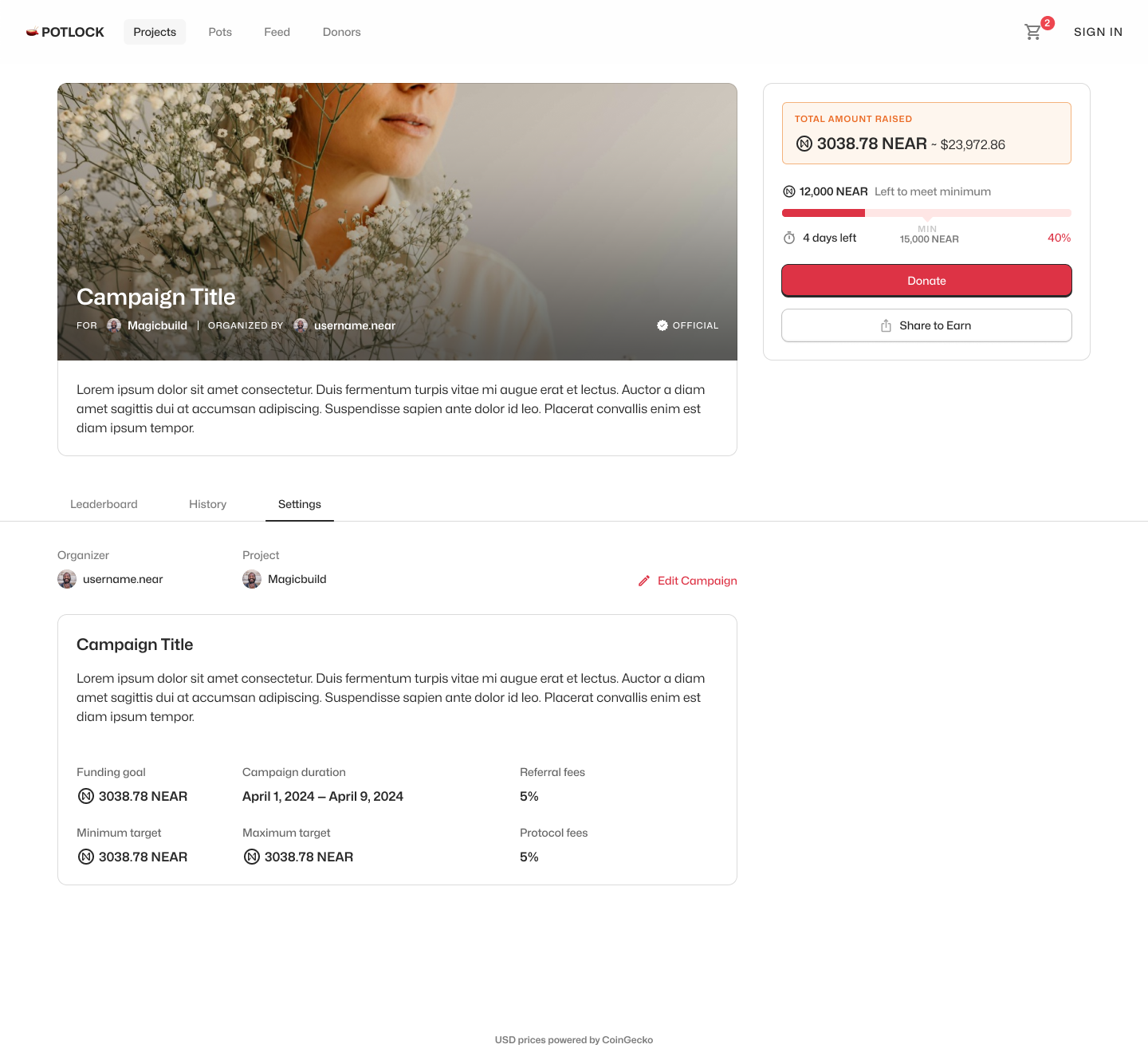Image resolution: width=1148 pixels, height=1056 pixels.
Task: Click the pencil icon beside Edit Campaign
Action: point(644,581)
